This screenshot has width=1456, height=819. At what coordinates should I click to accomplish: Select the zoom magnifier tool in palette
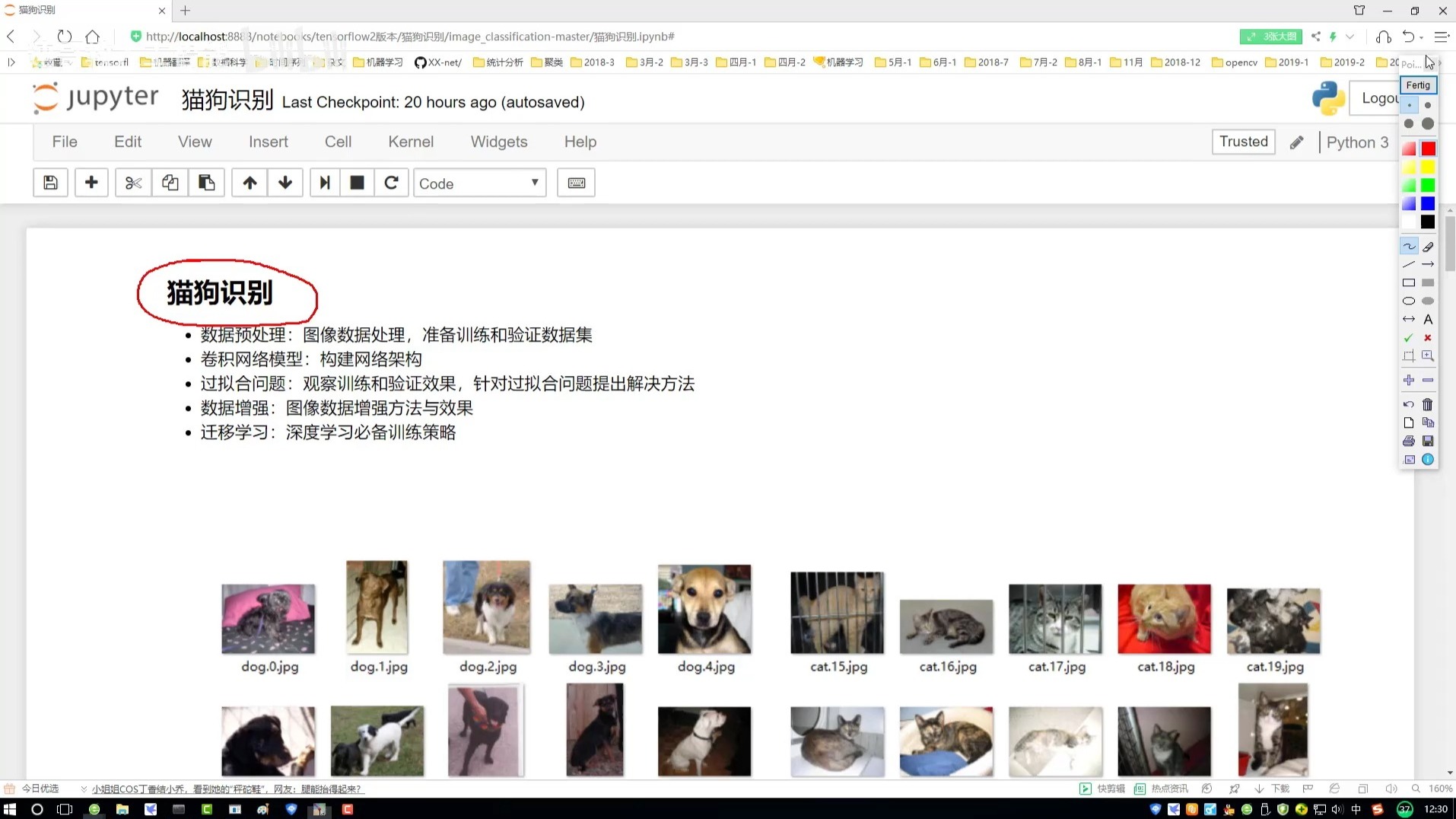tap(1428, 355)
